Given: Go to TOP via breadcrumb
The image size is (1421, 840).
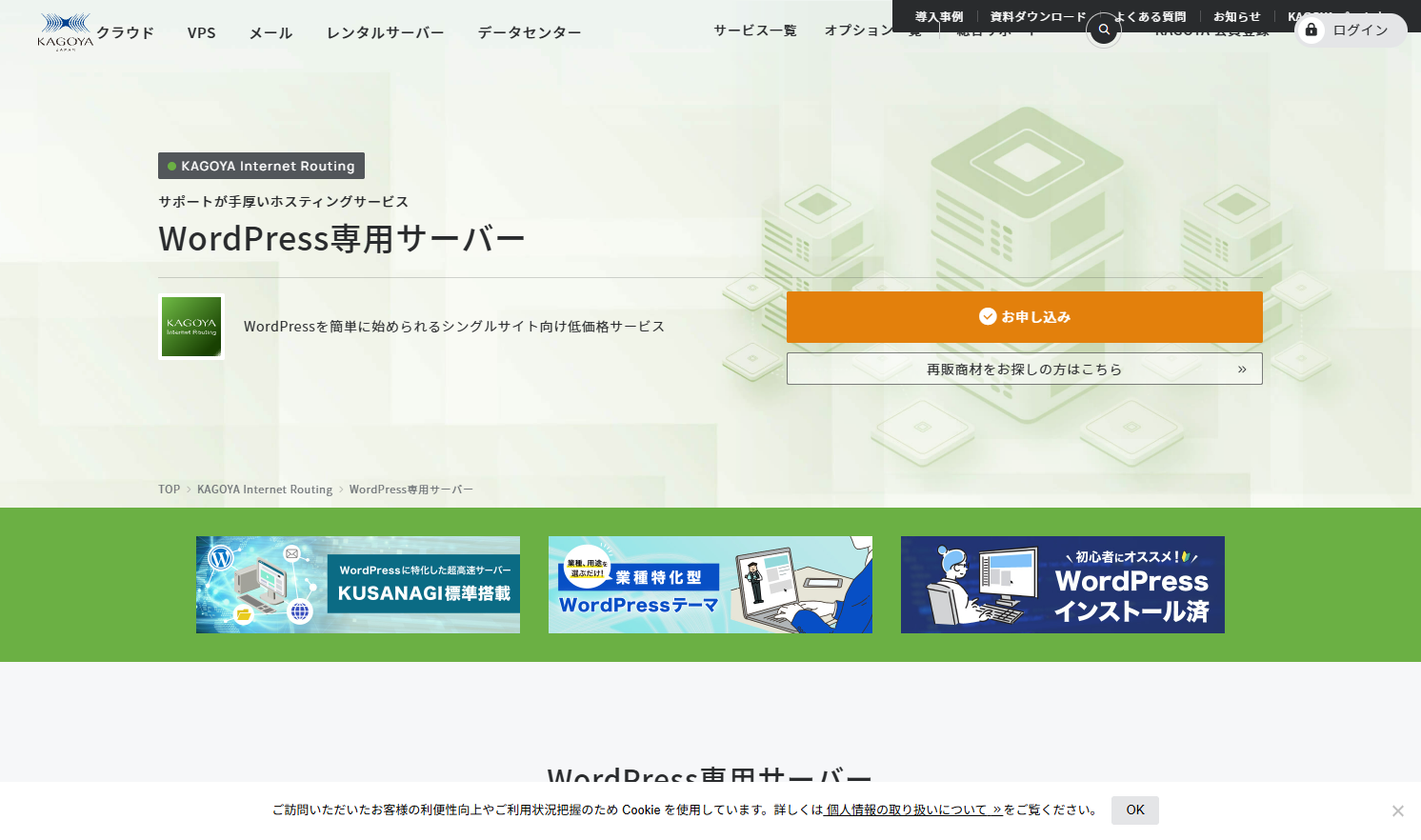Looking at the screenshot, I should point(169,490).
